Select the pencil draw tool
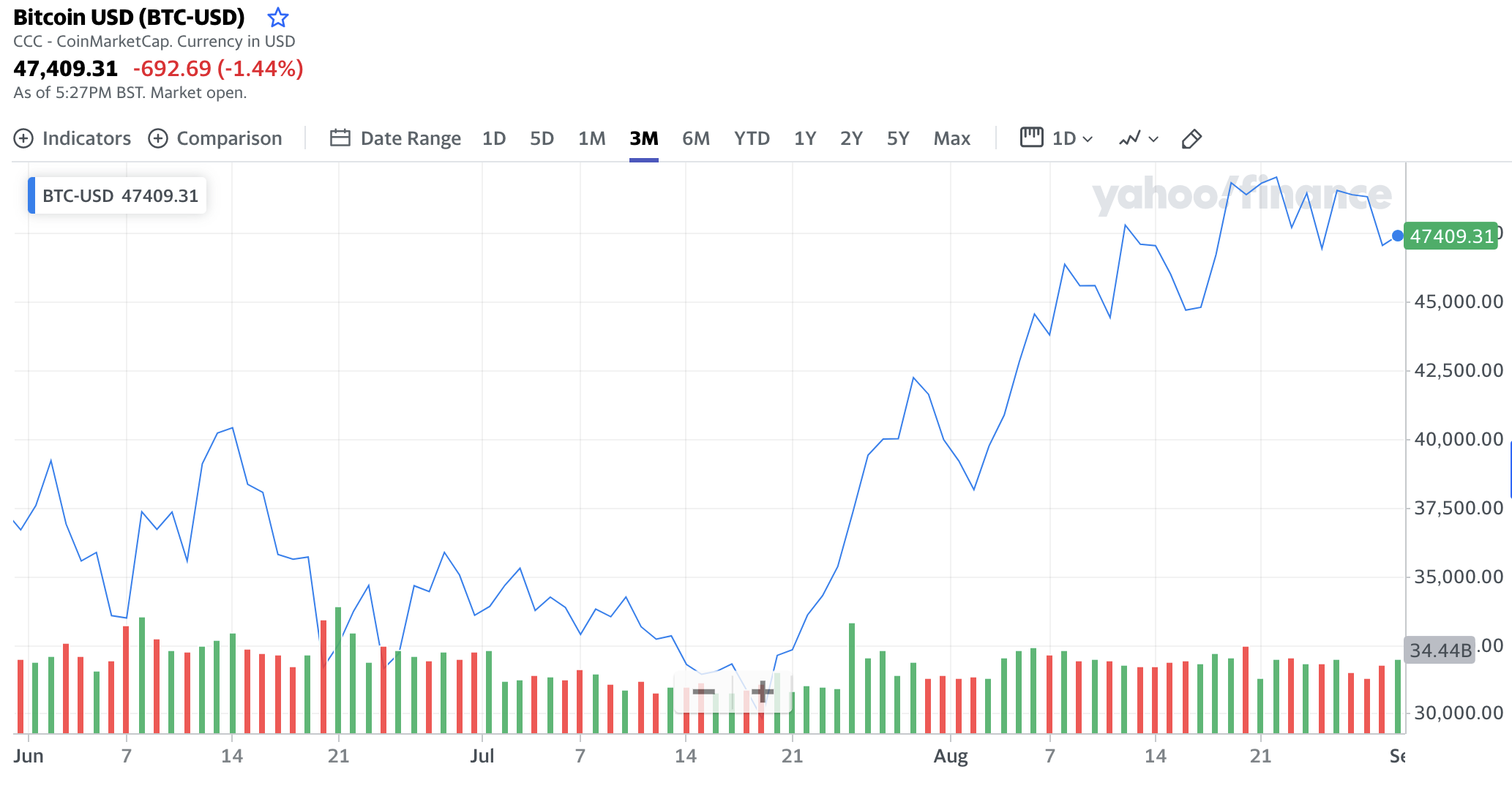The height and width of the screenshot is (802, 1512). pos(1191,138)
